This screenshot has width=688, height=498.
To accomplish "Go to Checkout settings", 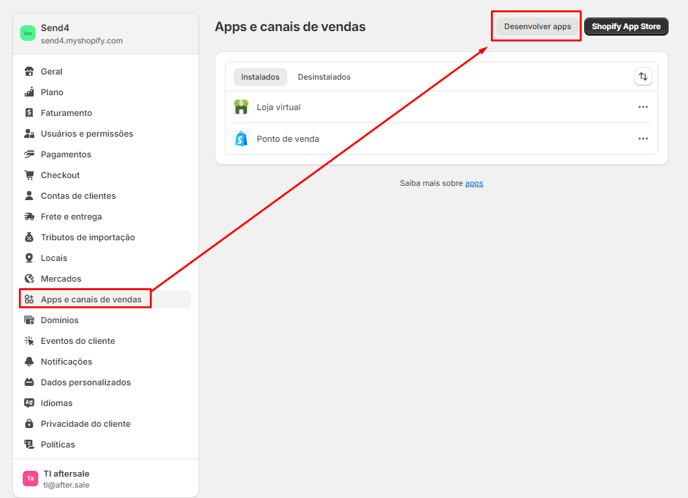I will pyautogui.click(x=105, y=175).
